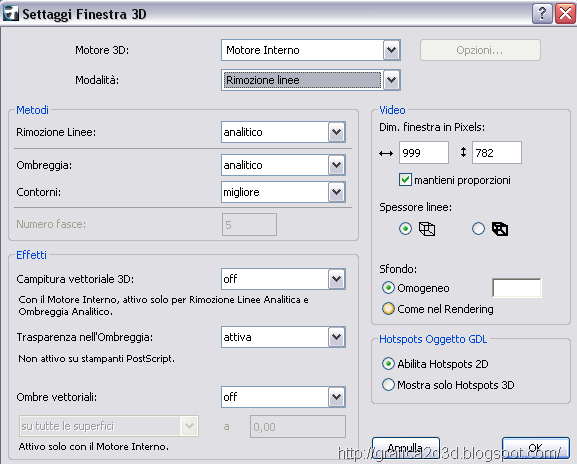Image resolution: width=577 pixels, height=464 pixels.
Task: Select the thin wireframe cube icon
Action: pyautogui.click(x=427, y=229)
